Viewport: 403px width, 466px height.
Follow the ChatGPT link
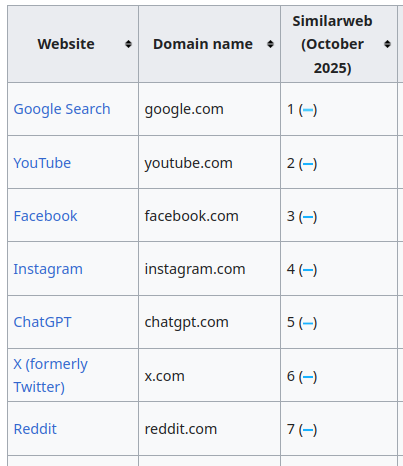pyautogui.click(x=42, y=322)
